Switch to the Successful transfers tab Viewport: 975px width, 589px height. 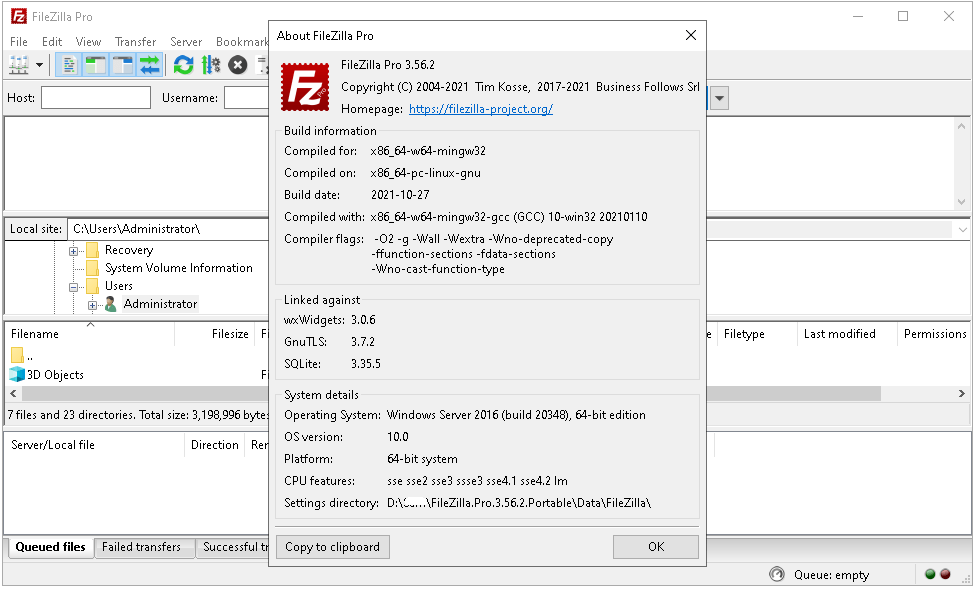[233, 547]
